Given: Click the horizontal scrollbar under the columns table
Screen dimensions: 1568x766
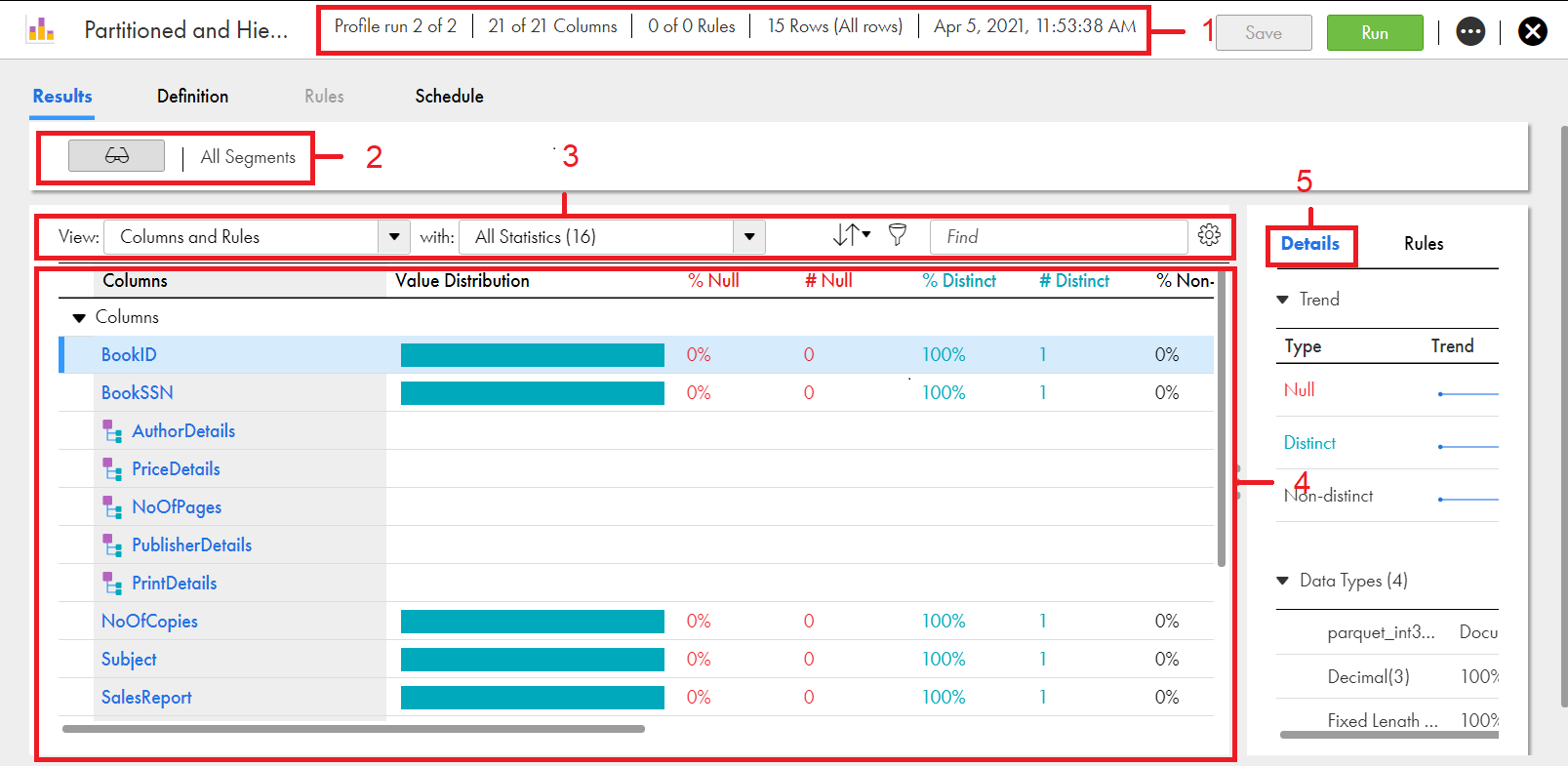Looking at the screenshot, I should point(353,729).
